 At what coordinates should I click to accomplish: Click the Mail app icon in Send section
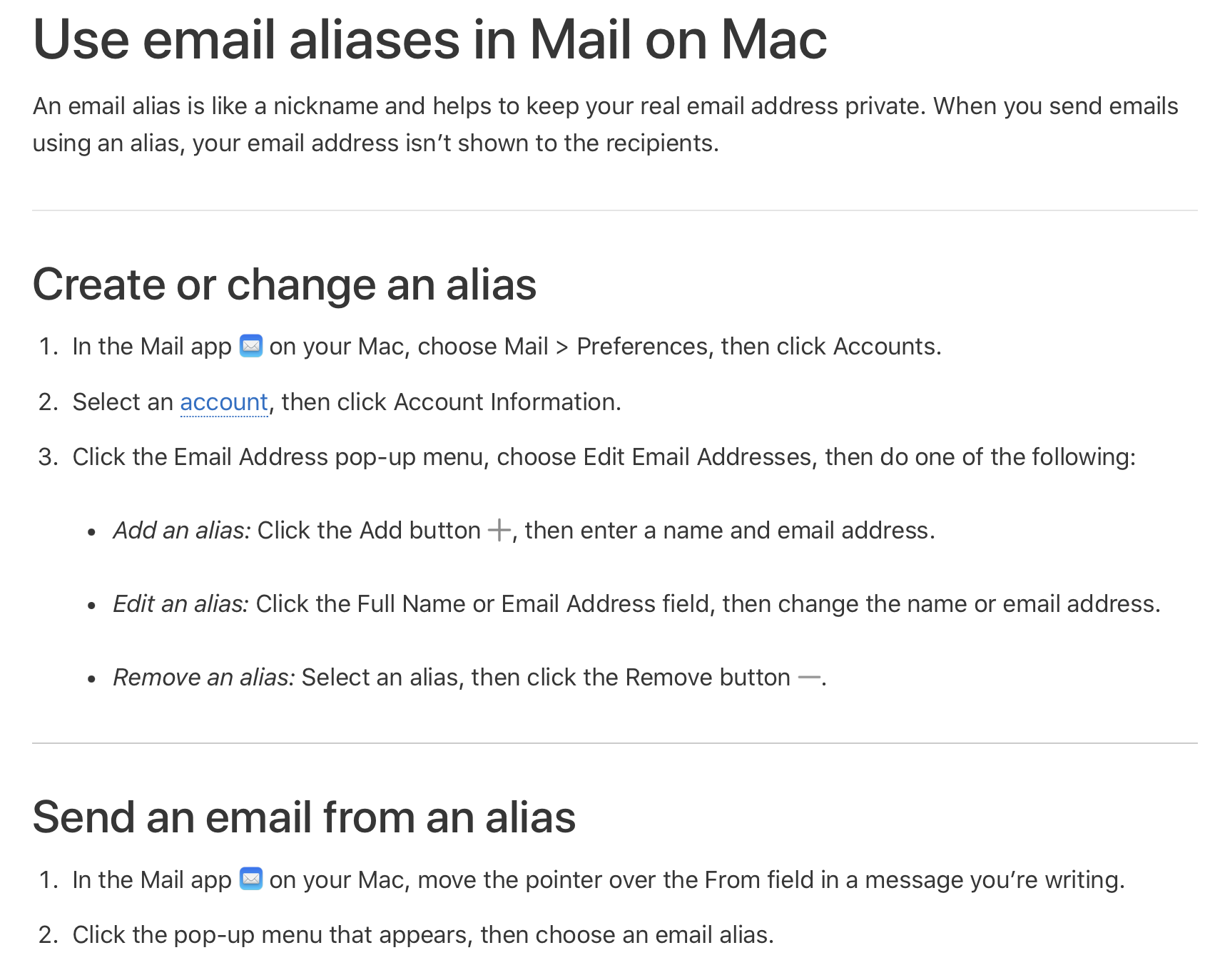point(251,879)
